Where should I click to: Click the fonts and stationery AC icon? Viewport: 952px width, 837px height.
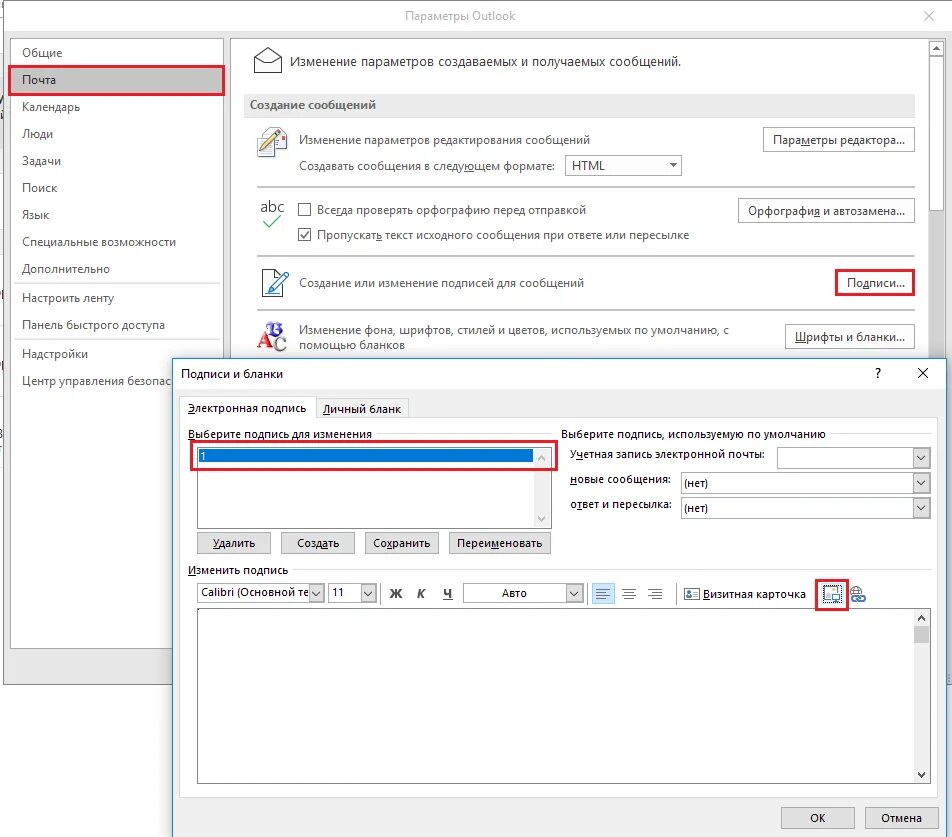[x=271, y=336]
